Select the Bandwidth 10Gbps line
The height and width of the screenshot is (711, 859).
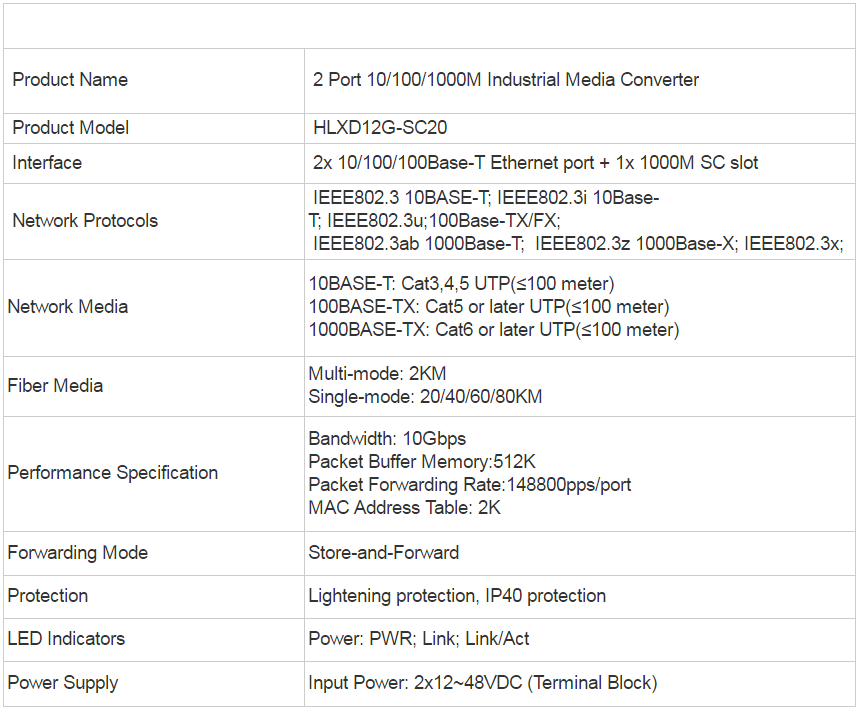[x=387, y=439]
